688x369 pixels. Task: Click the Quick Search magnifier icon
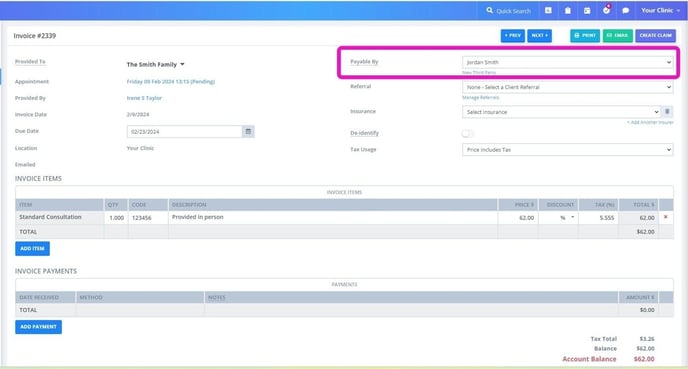tap(489, 10)
